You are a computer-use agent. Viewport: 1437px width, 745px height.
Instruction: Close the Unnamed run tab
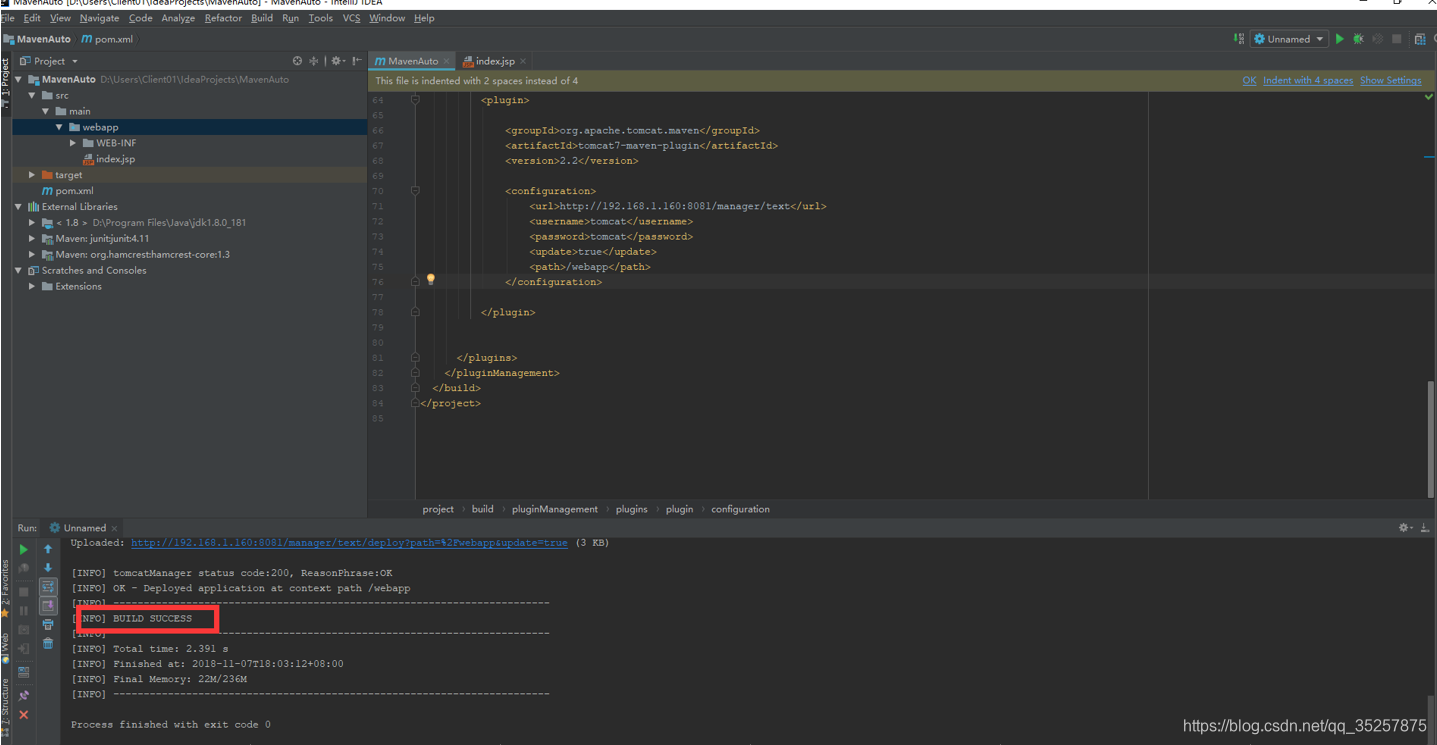pos(114,528)
